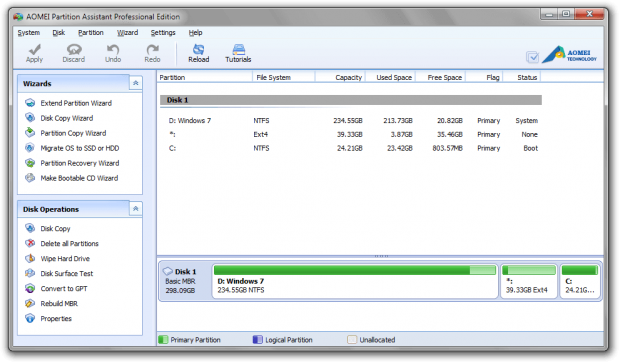Launch Make Bootable CD Wizard icon

[30, 178]
